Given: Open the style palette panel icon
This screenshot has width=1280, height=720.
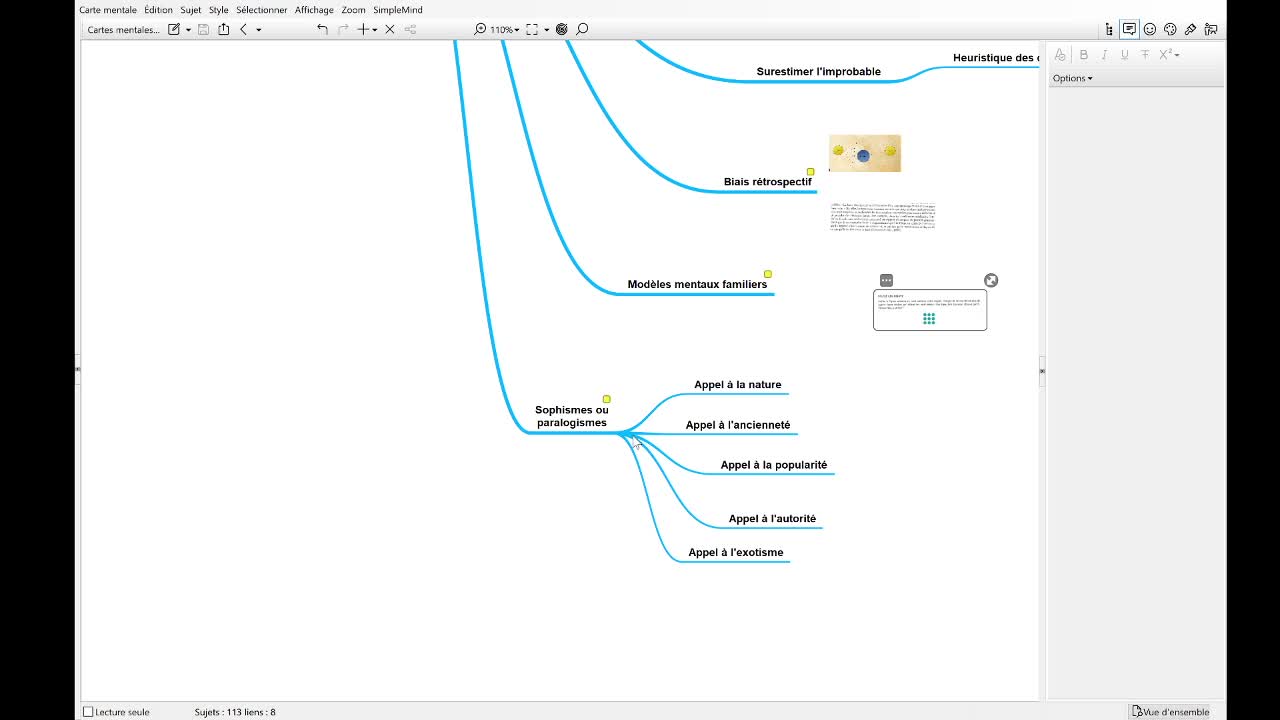Looking at the screenshot, I should 1170,30.
